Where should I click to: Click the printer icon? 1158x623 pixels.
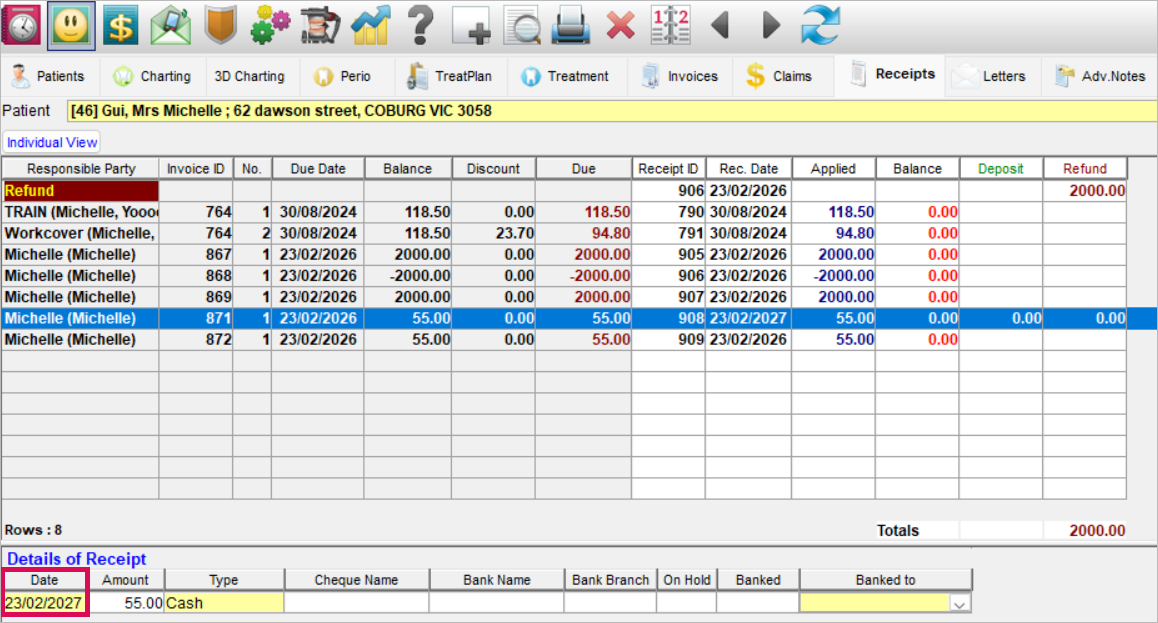tap(571, 25)
